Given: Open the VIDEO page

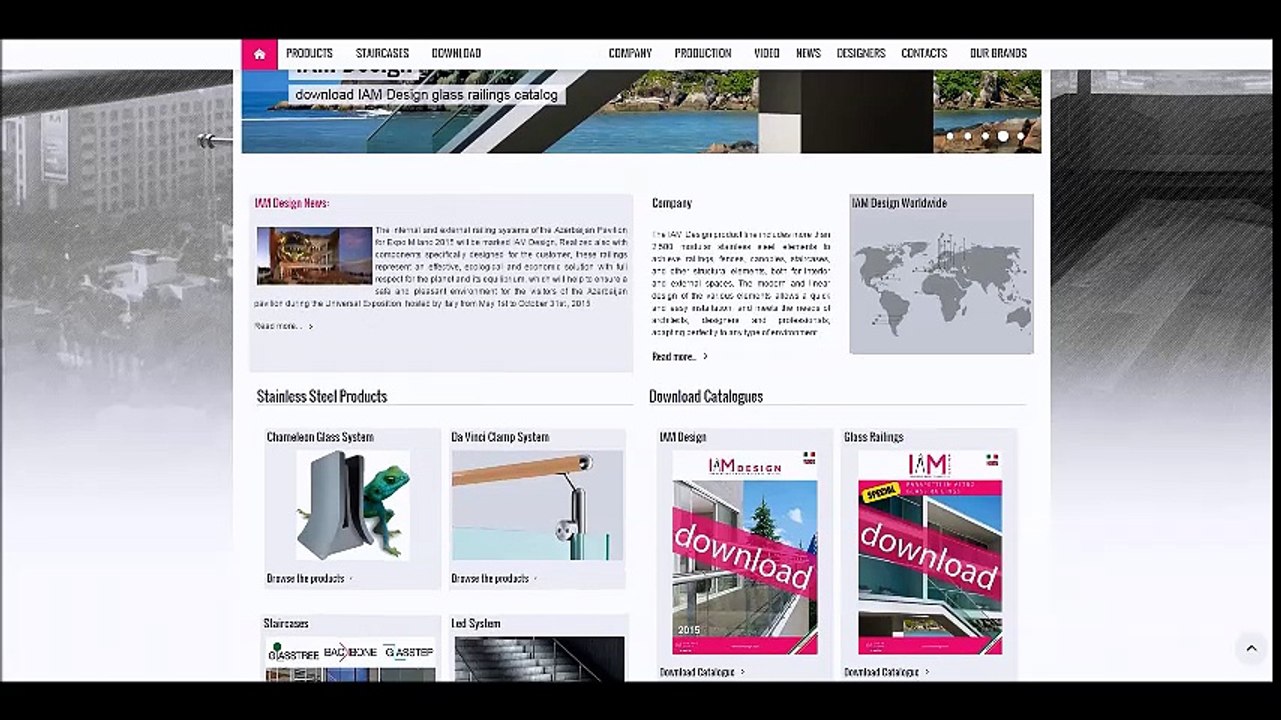Looking at the screenshot, I should tap(767, 54).
